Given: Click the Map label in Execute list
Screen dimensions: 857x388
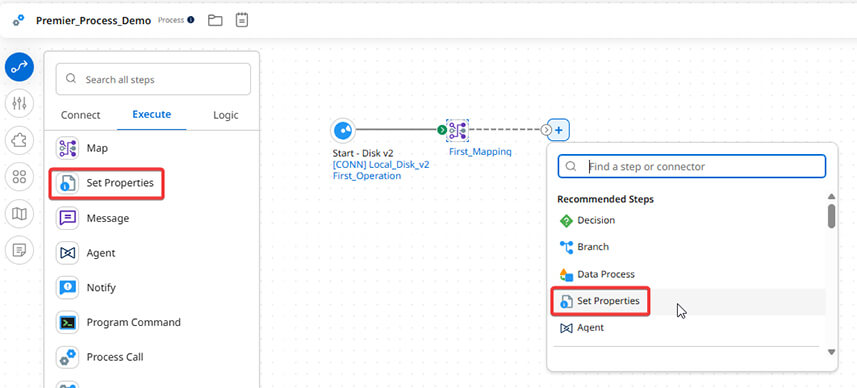Looking at the screenshot, I should 97,148.
